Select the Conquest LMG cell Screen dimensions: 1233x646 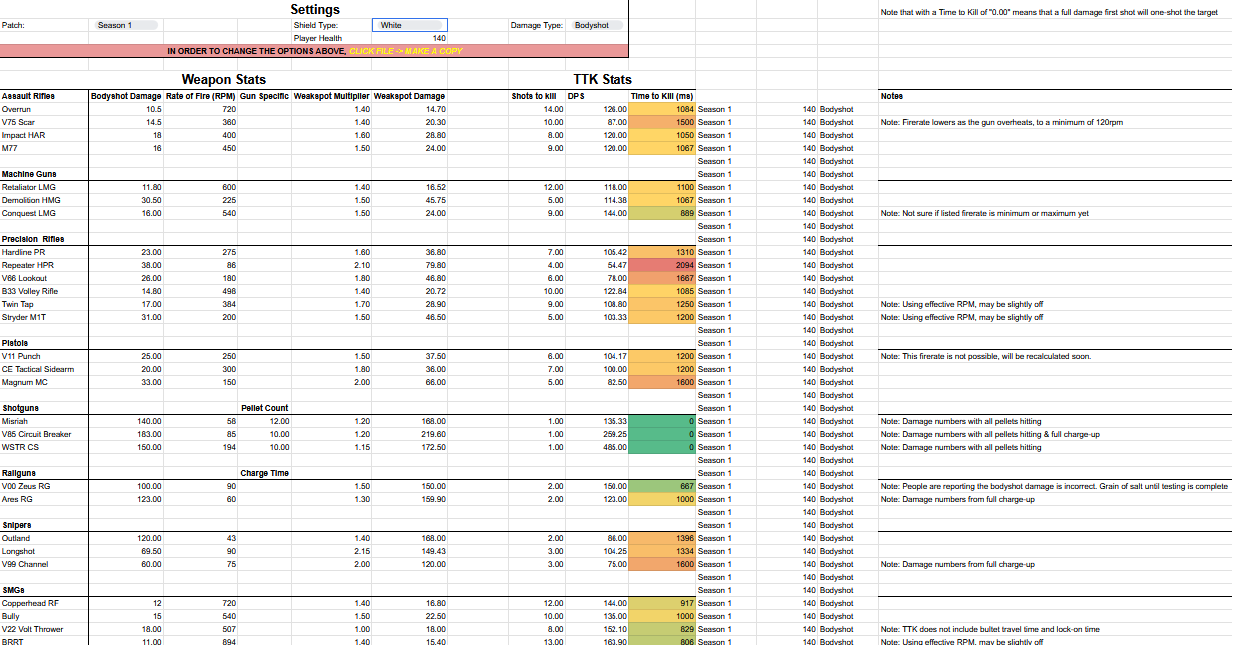(x=45, y=213)
